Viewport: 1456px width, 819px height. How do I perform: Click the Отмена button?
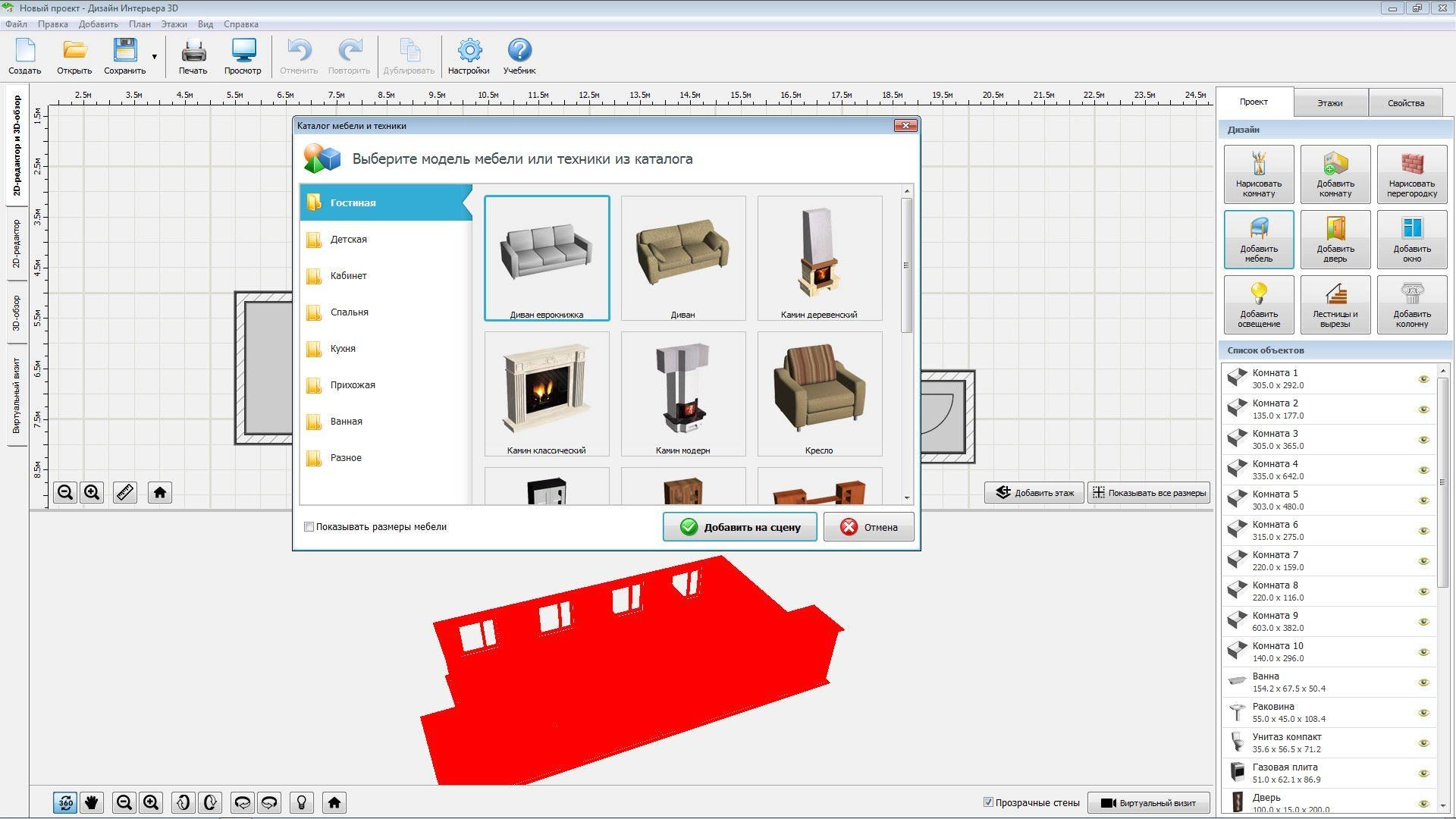(x=868, y=527)
